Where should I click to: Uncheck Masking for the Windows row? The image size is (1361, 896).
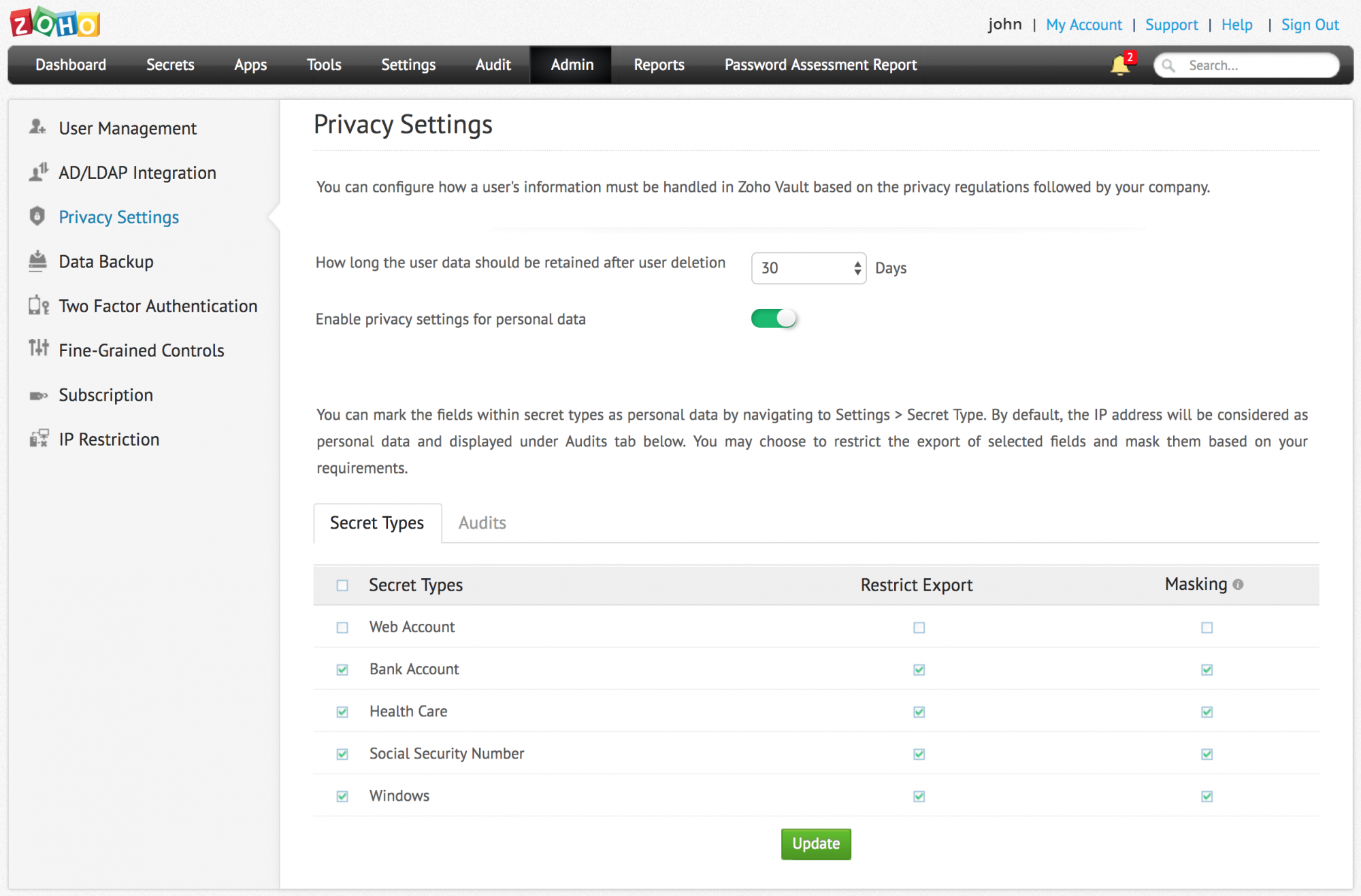pyautogui.click(x=1207, y=796)
